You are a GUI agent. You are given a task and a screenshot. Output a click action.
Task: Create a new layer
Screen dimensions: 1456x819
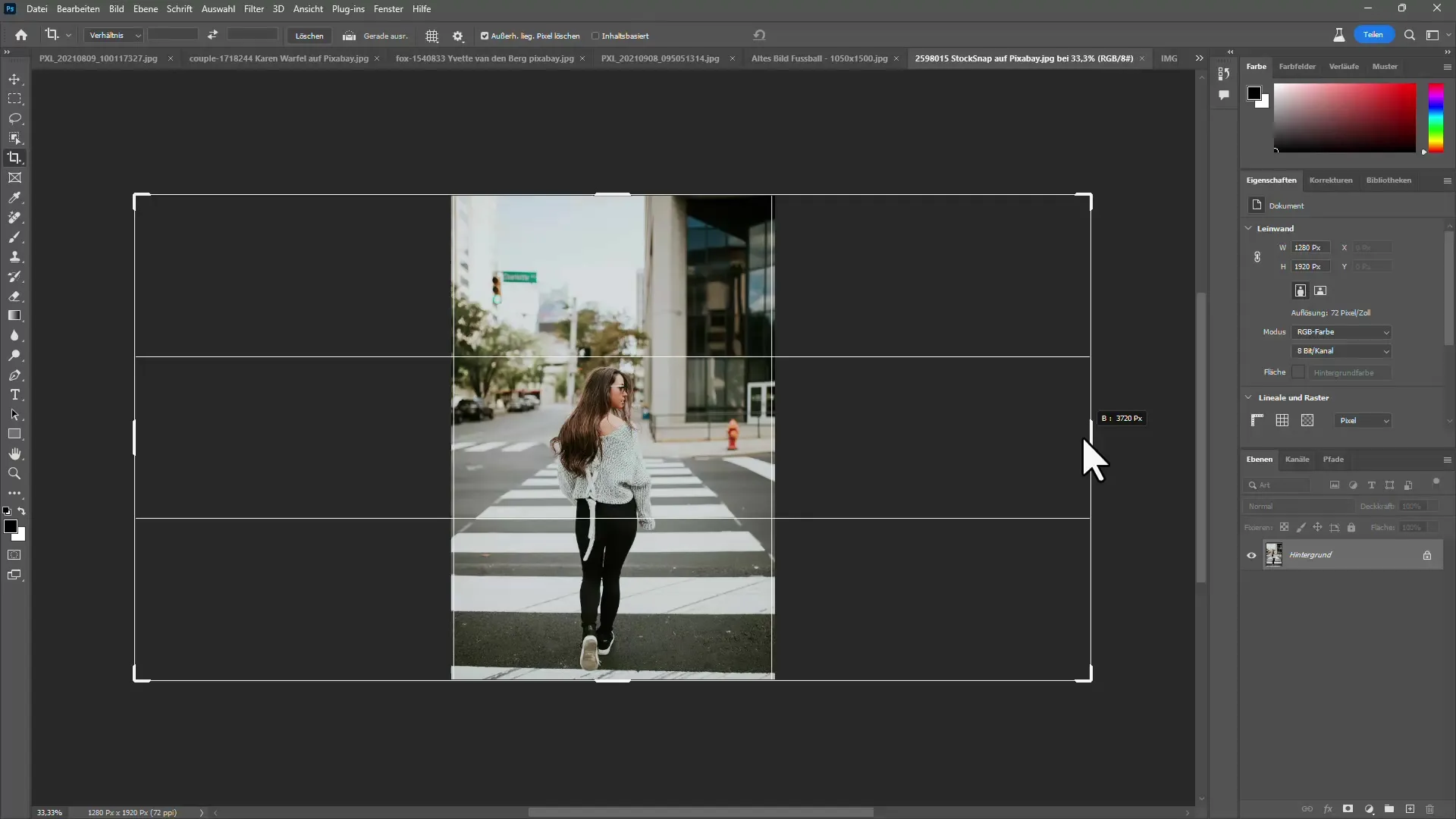(1410, 809)
